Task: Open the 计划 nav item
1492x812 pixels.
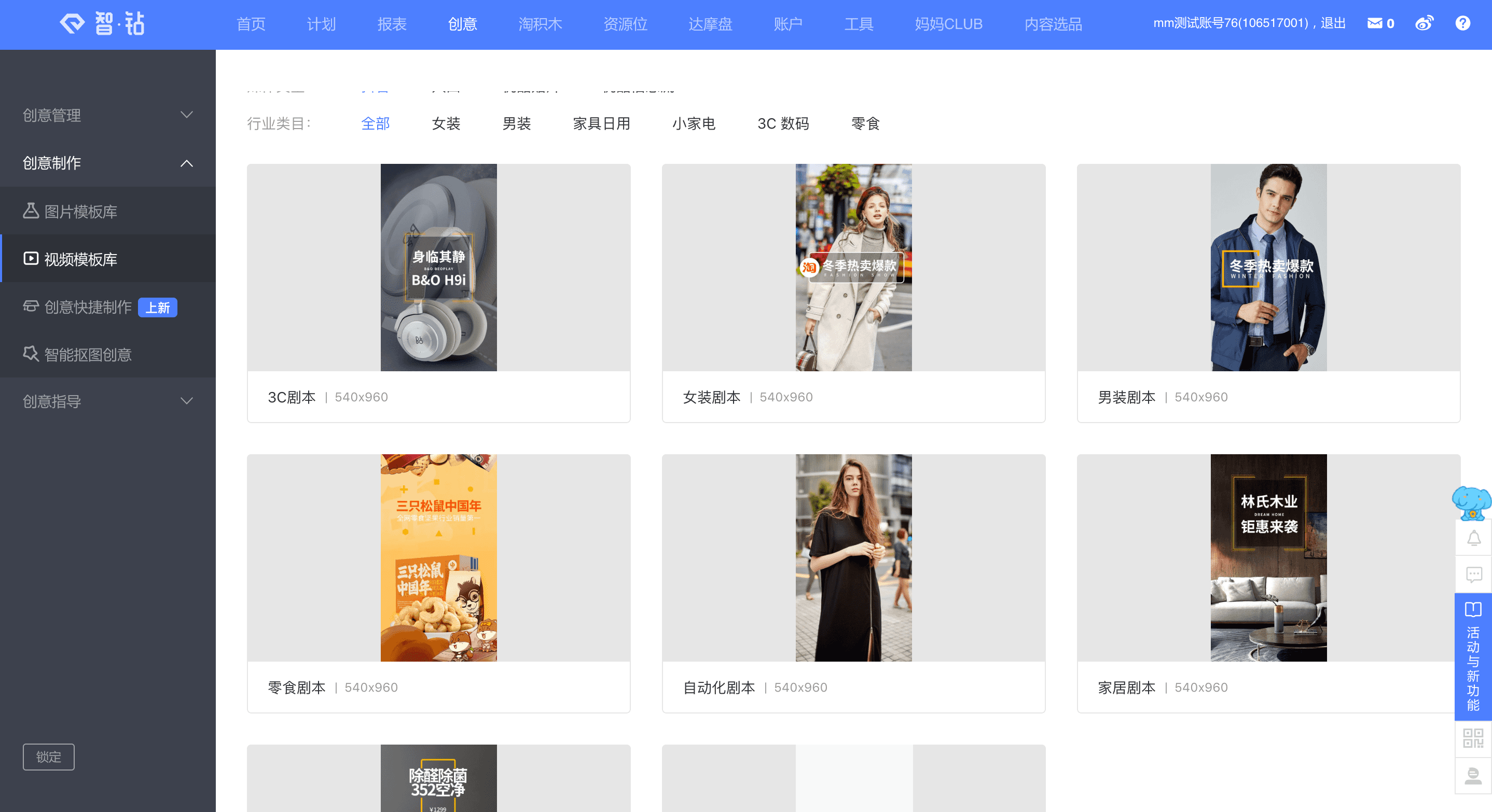Action: 322,24
